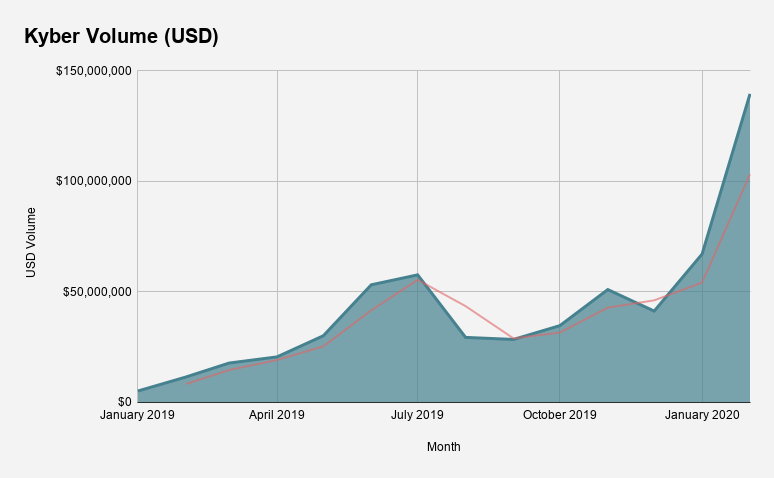Select the $50,000,000 y-axis label
This screenshot has width=774, height=478.
97,292
